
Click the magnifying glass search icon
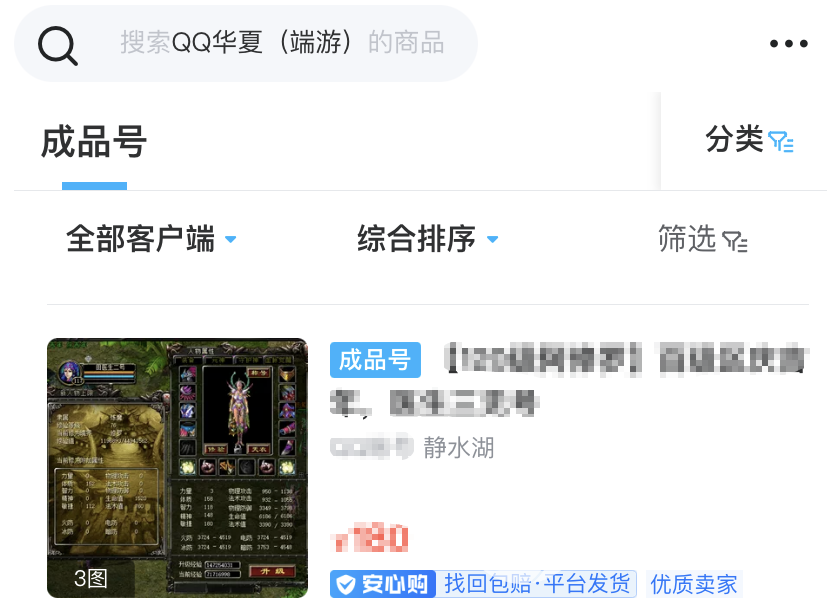(x=57, y=45)
